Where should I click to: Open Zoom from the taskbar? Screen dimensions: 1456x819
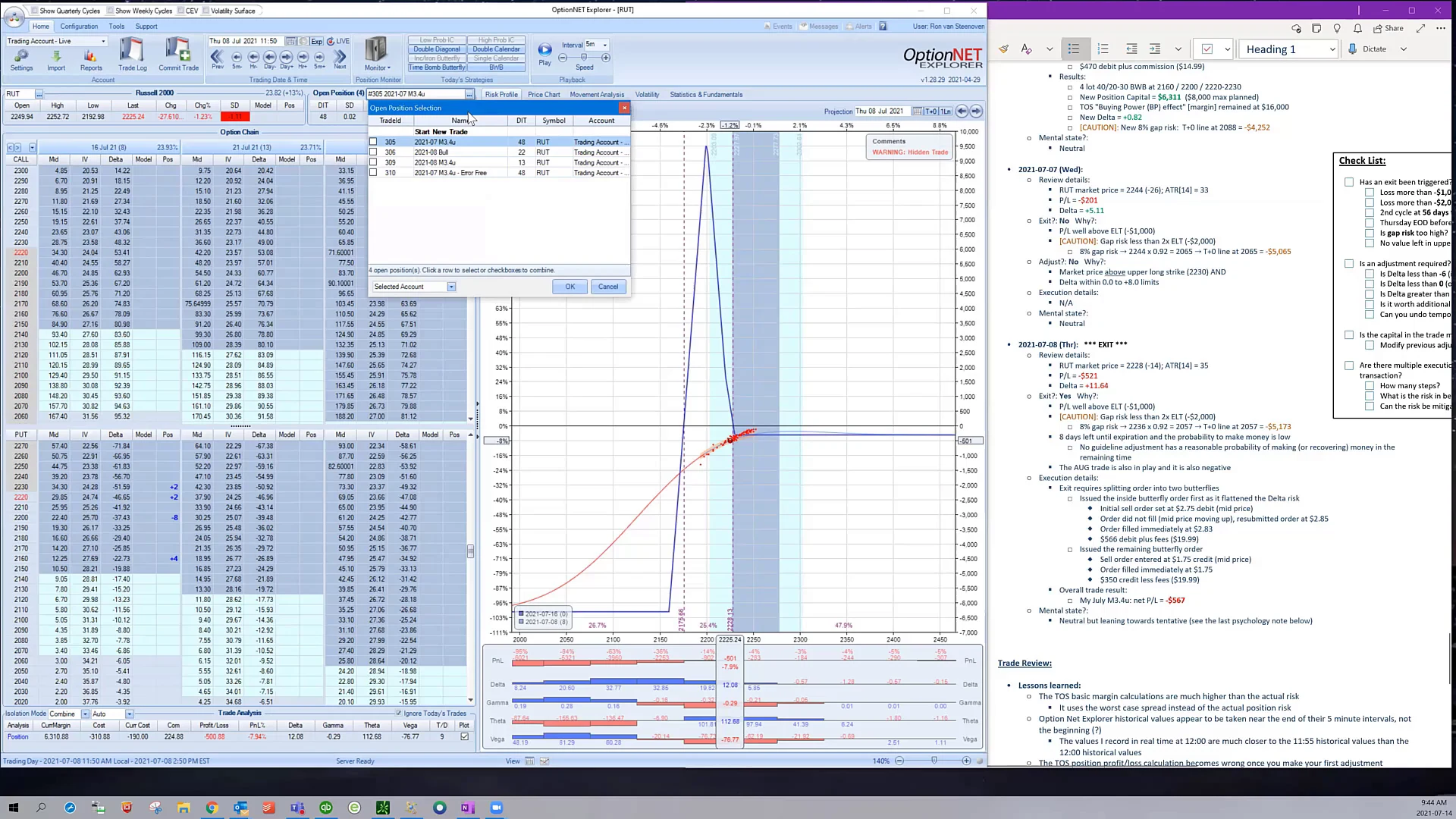[497, 808]
